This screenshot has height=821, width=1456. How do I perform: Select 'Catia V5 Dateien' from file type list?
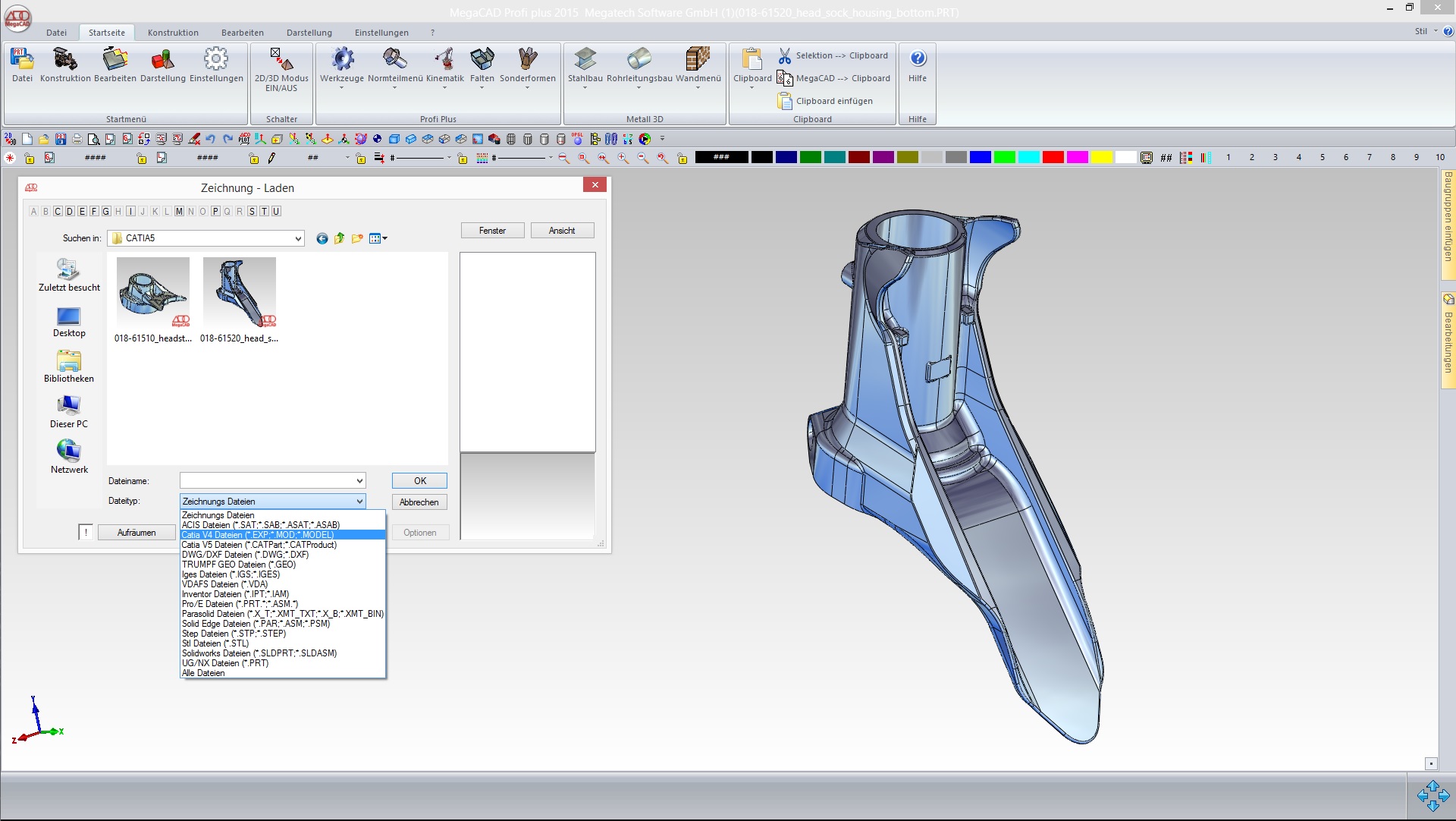(283, 545)
